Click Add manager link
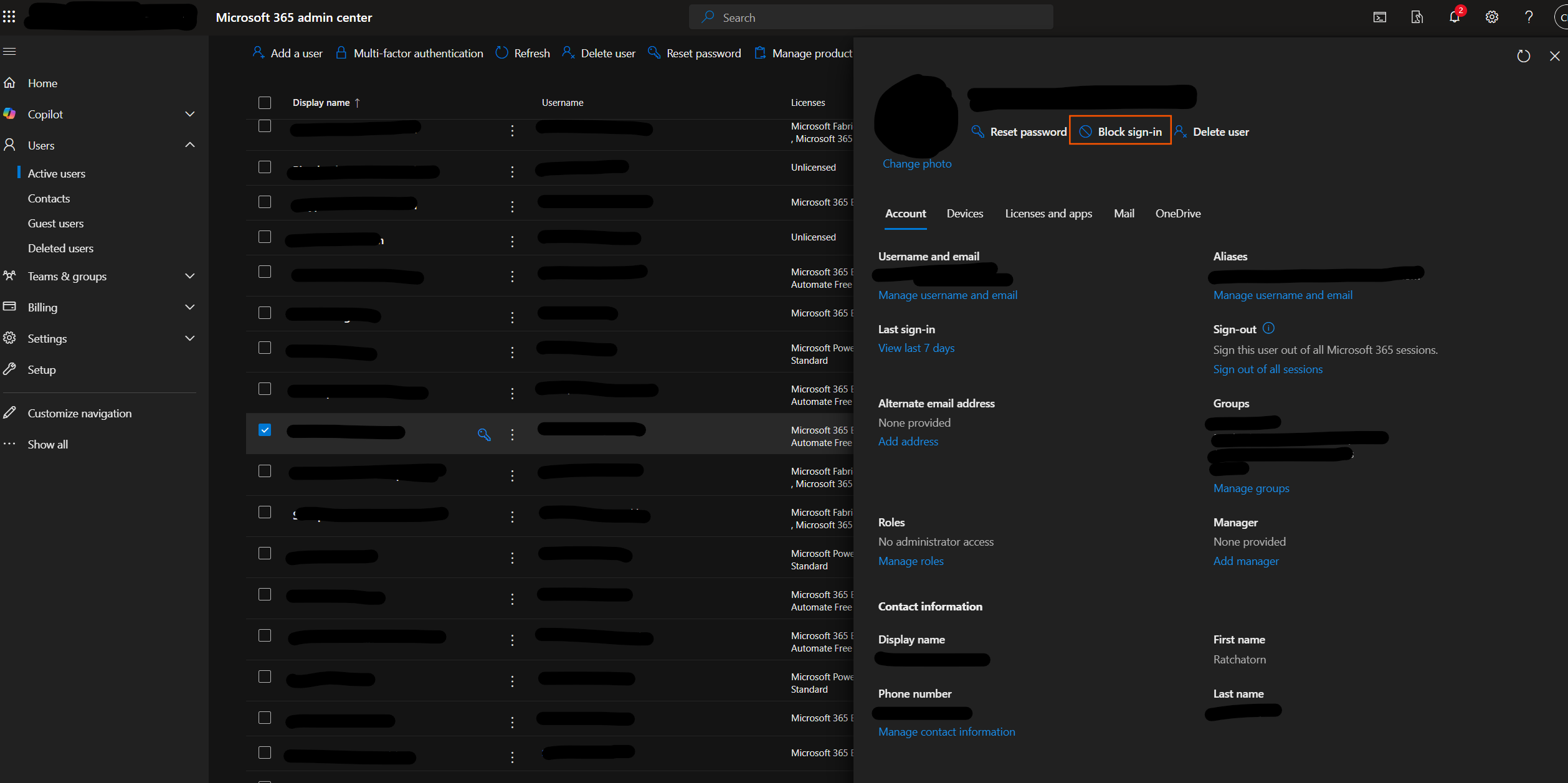 pos(1246,561)
